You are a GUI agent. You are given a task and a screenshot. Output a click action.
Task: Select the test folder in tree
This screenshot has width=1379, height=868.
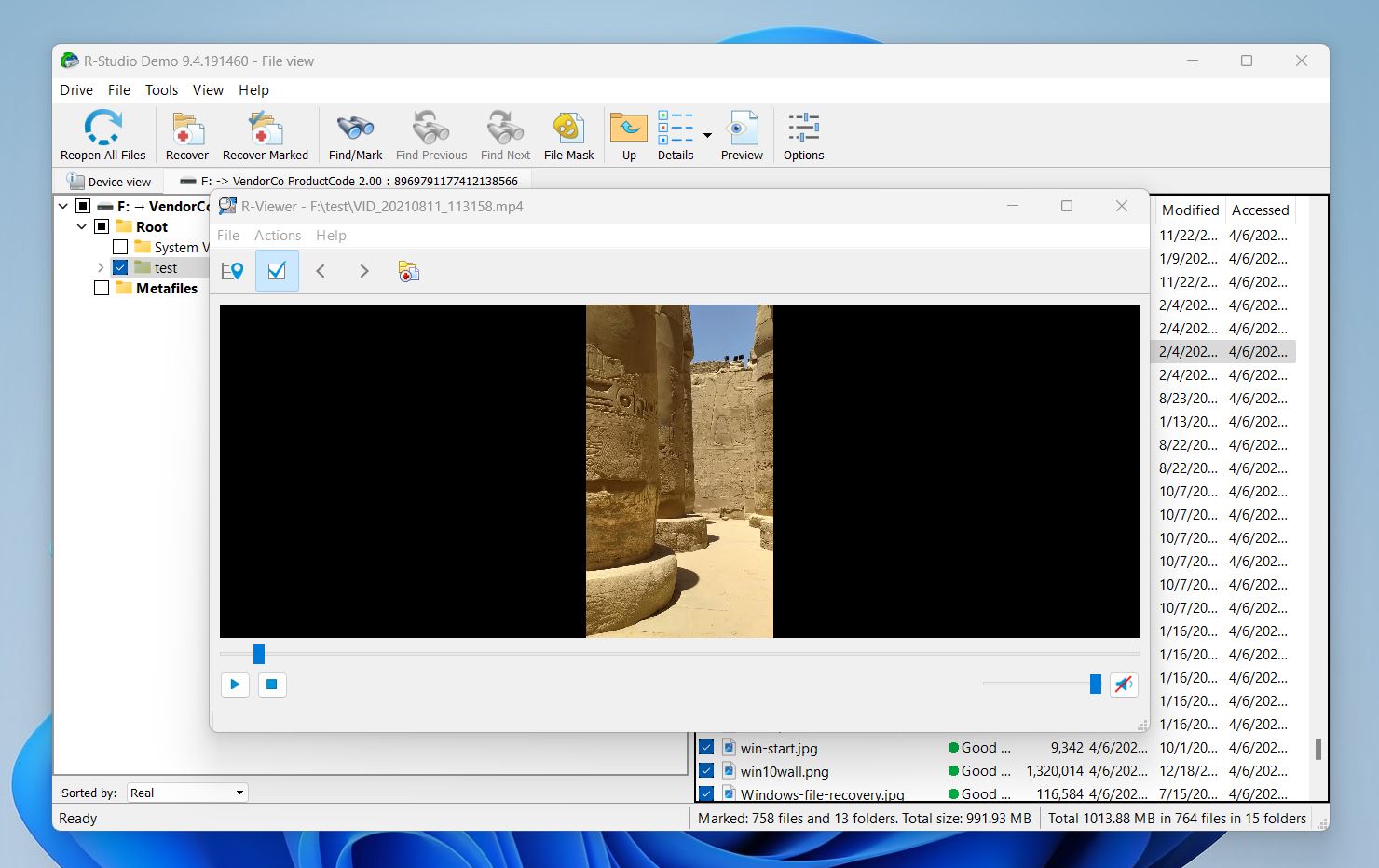pyautogui.click(x=166, y=267)
